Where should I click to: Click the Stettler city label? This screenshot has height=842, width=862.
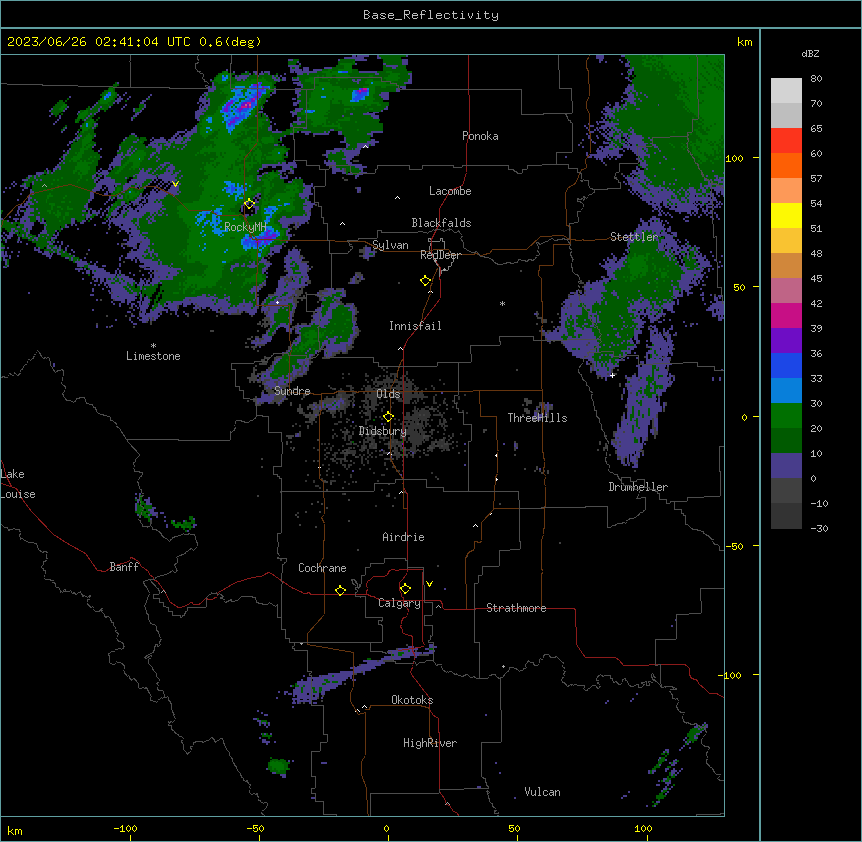pyautogui.click(x=634, y=237)
